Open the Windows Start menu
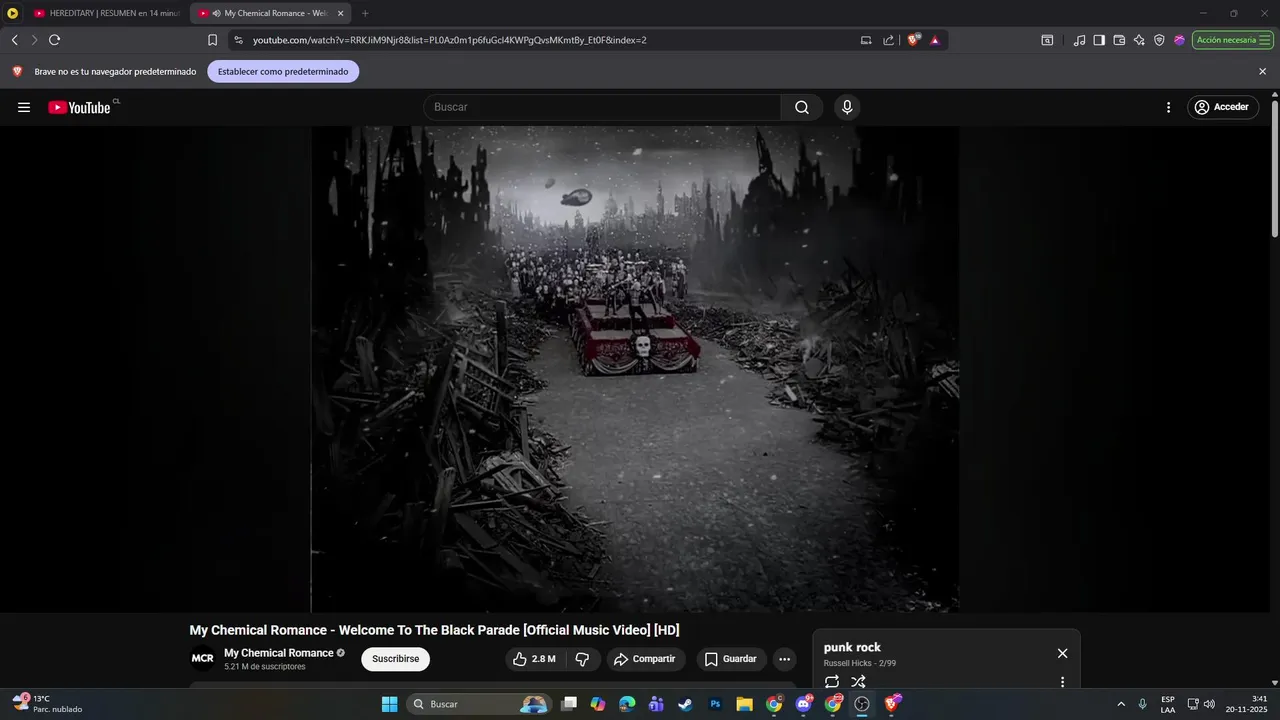The width and height of the screenshot is (1280, 720). [x=389, y=704]
